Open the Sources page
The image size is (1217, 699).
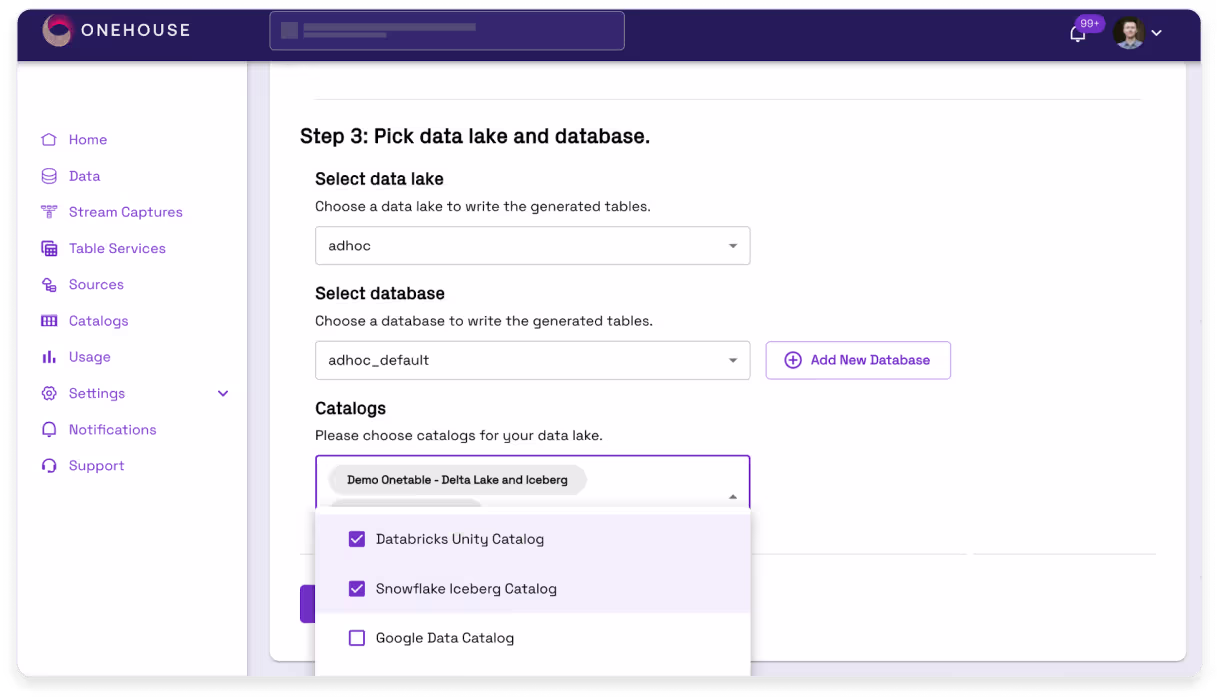96,285
